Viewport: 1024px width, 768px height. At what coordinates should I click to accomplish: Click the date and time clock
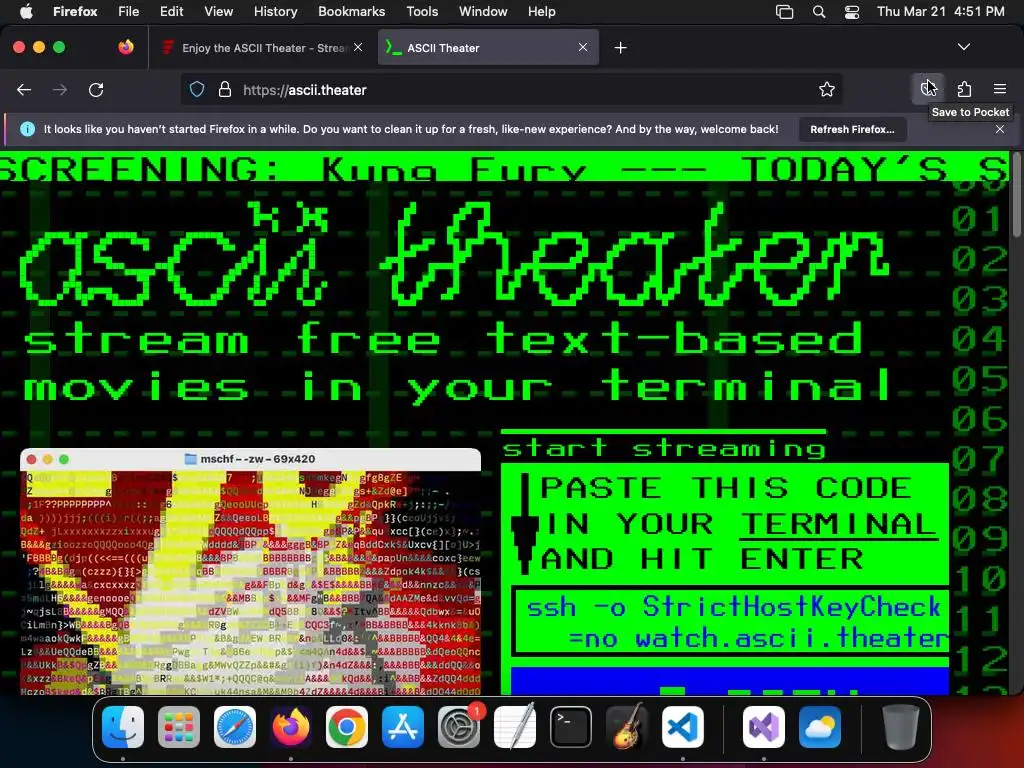940,11
